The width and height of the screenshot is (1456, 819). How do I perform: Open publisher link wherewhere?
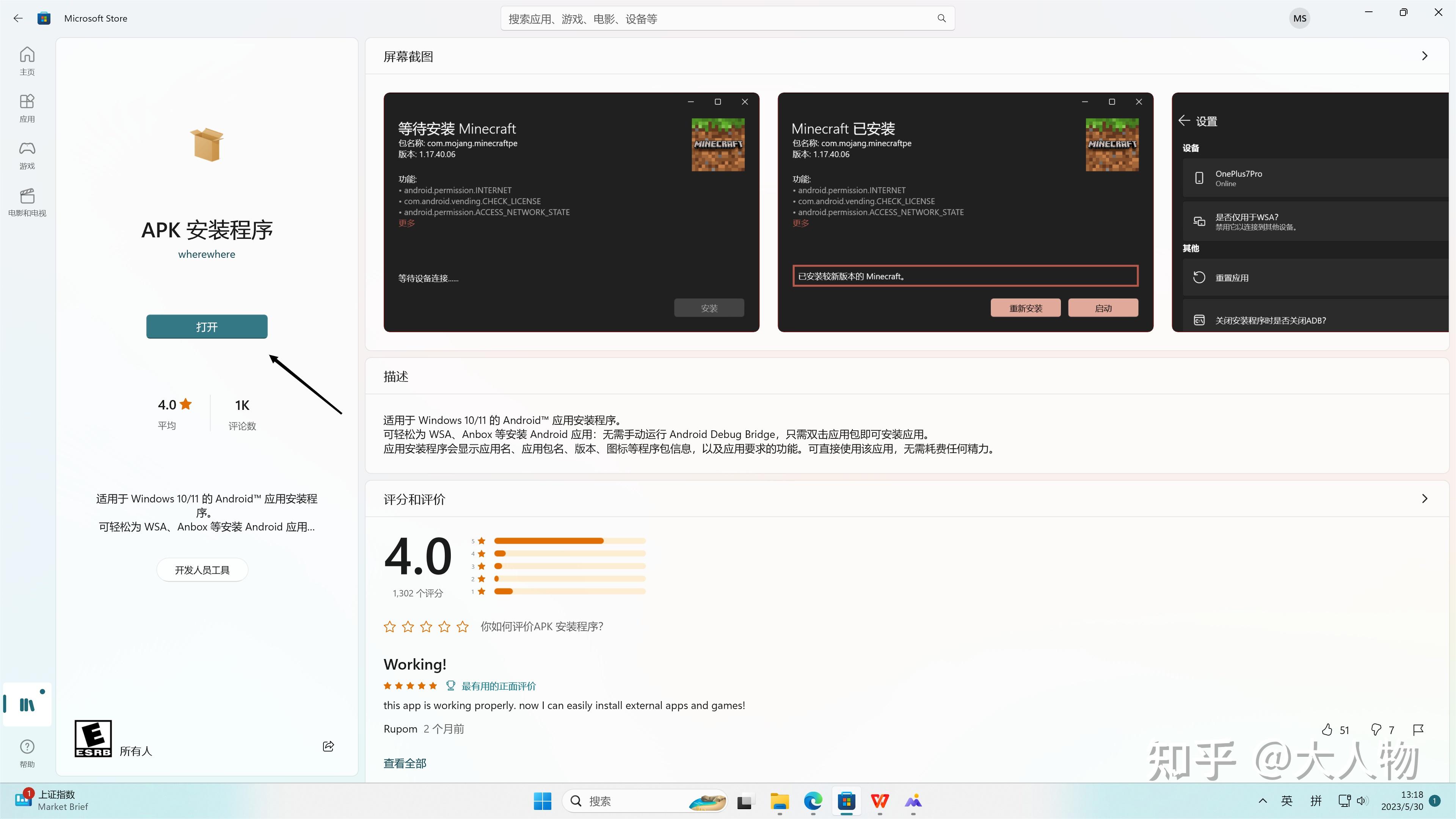click(x=207, y=254)
